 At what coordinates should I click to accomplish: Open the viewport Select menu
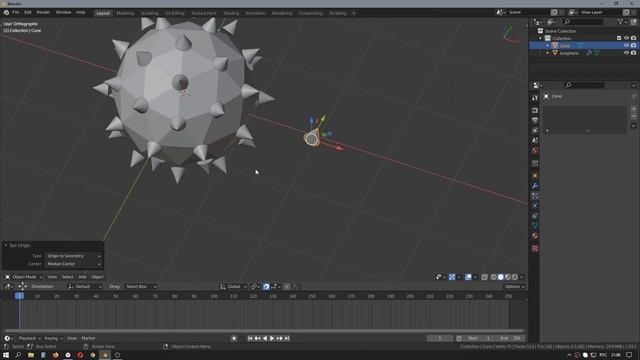click(x=67, y=277)
